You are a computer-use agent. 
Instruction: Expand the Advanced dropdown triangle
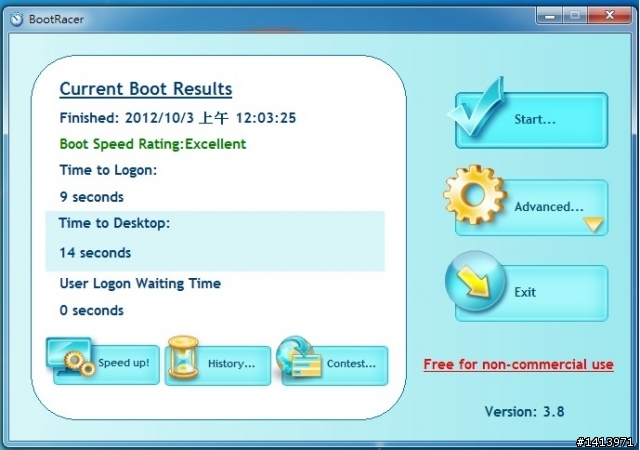[x=593, y=224]
